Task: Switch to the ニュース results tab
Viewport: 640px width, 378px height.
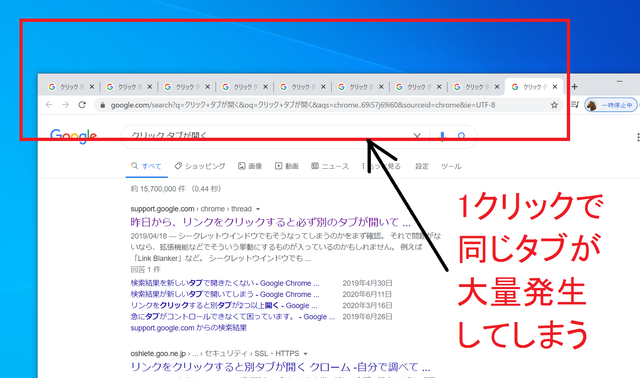Action: [x=330, y=166]
